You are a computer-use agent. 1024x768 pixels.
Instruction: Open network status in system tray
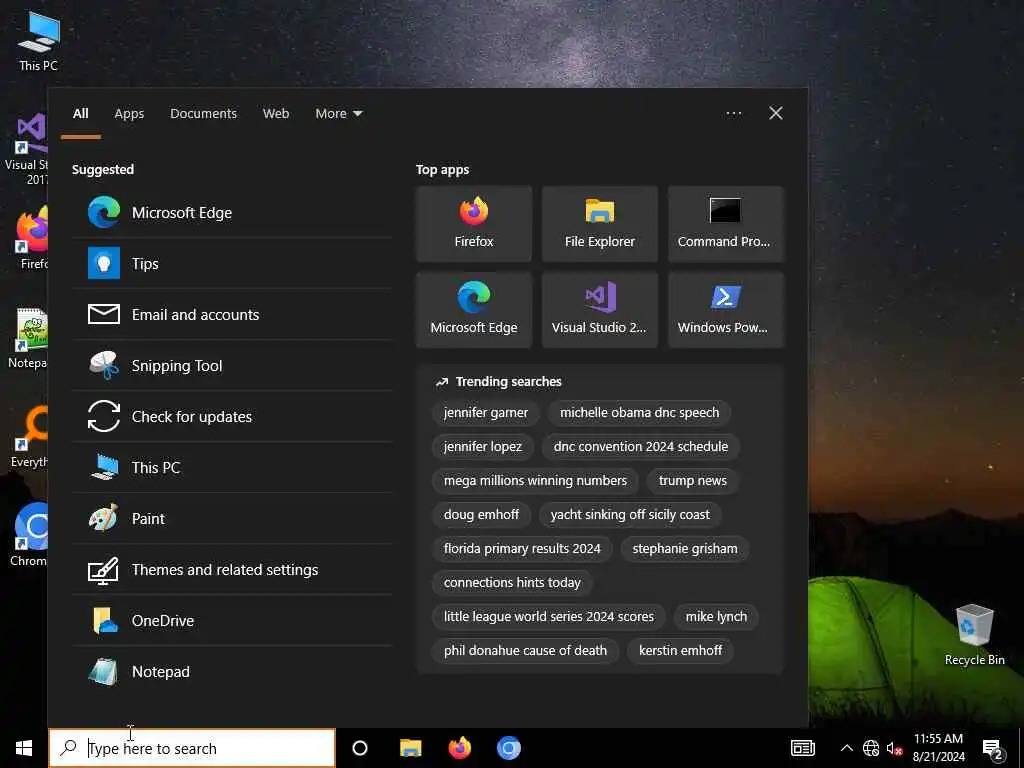tap(871, 748)
